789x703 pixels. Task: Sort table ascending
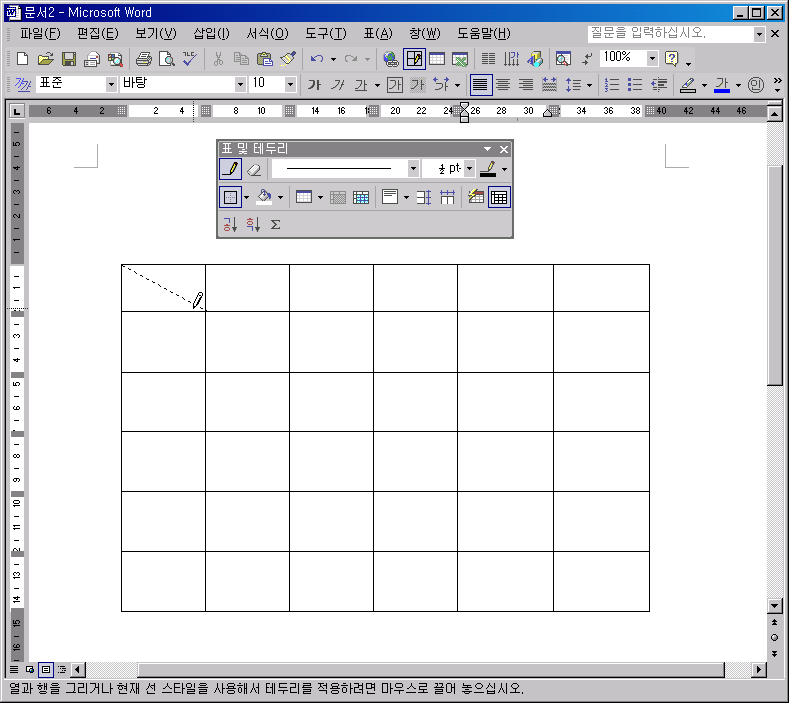pyautogui.click(x=230, y=224)
